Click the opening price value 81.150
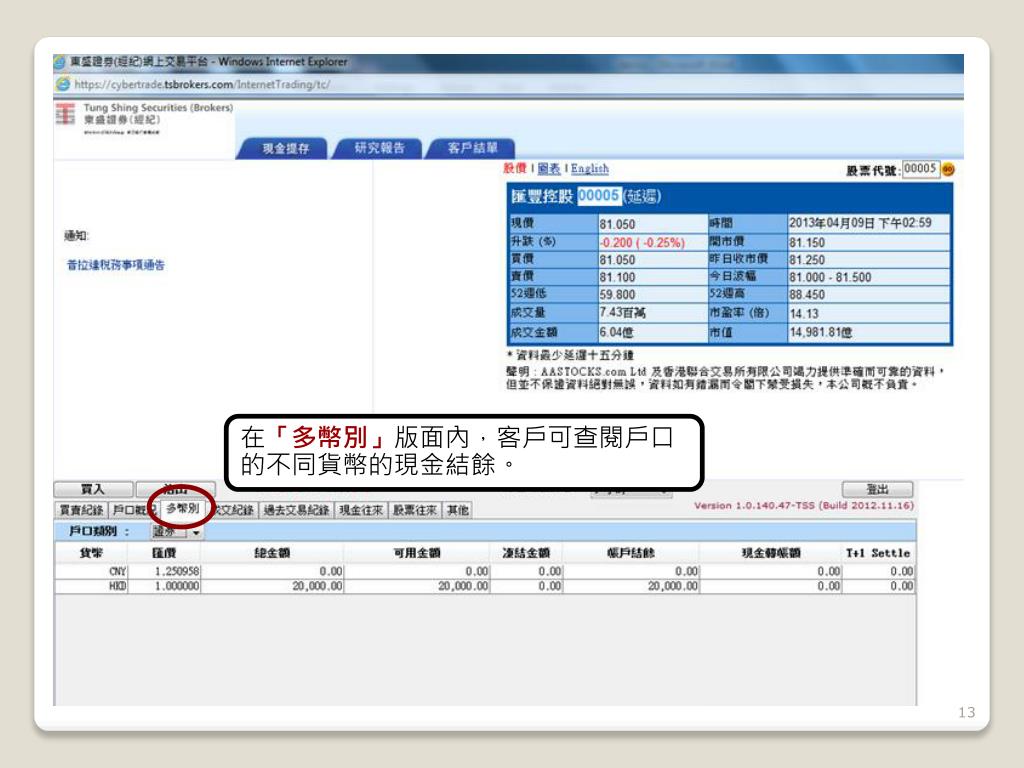The image size is (1024, 768). (807, 242)
